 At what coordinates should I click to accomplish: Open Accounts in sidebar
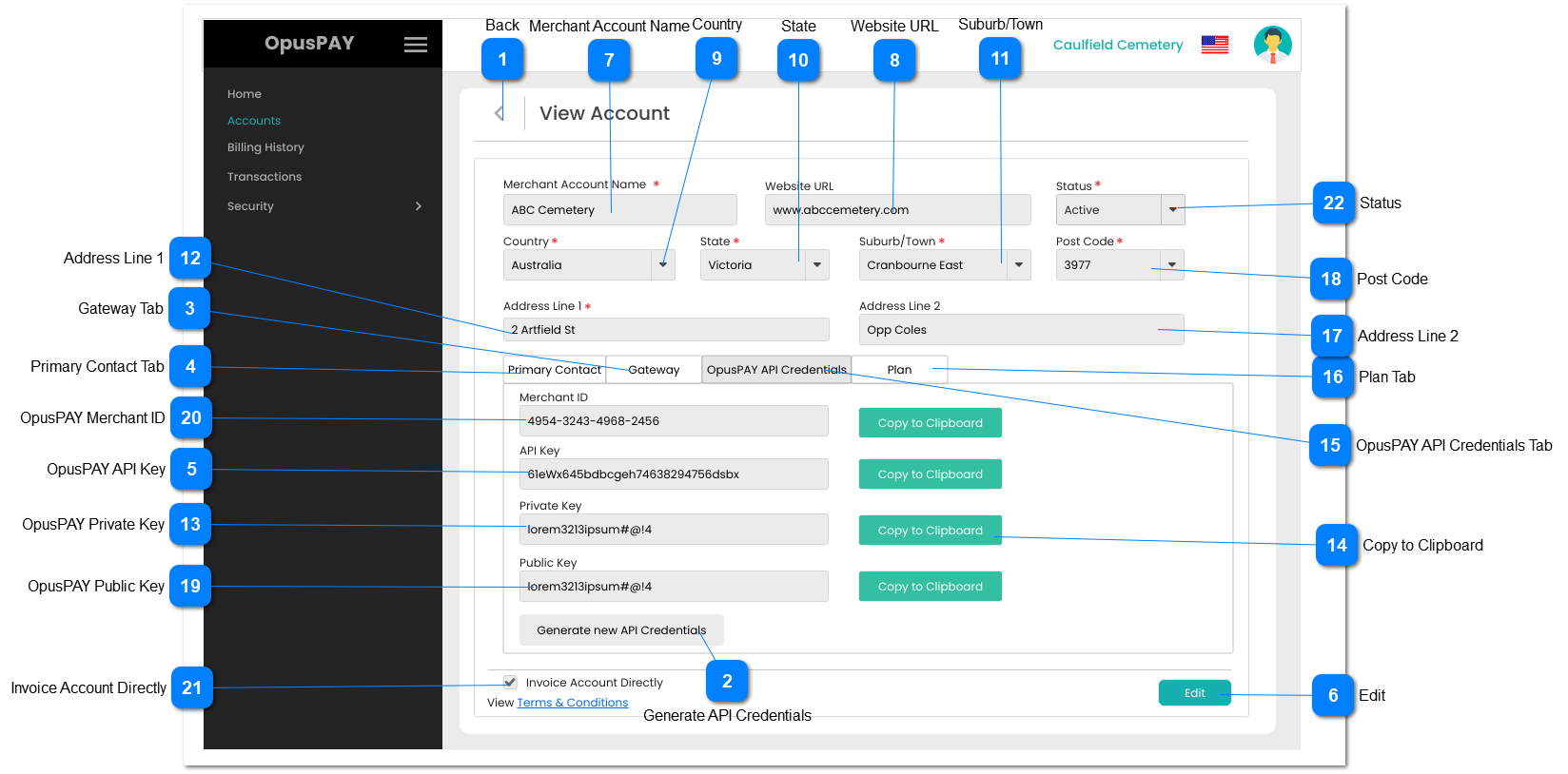pyautogui.click(x=254, y=121)
